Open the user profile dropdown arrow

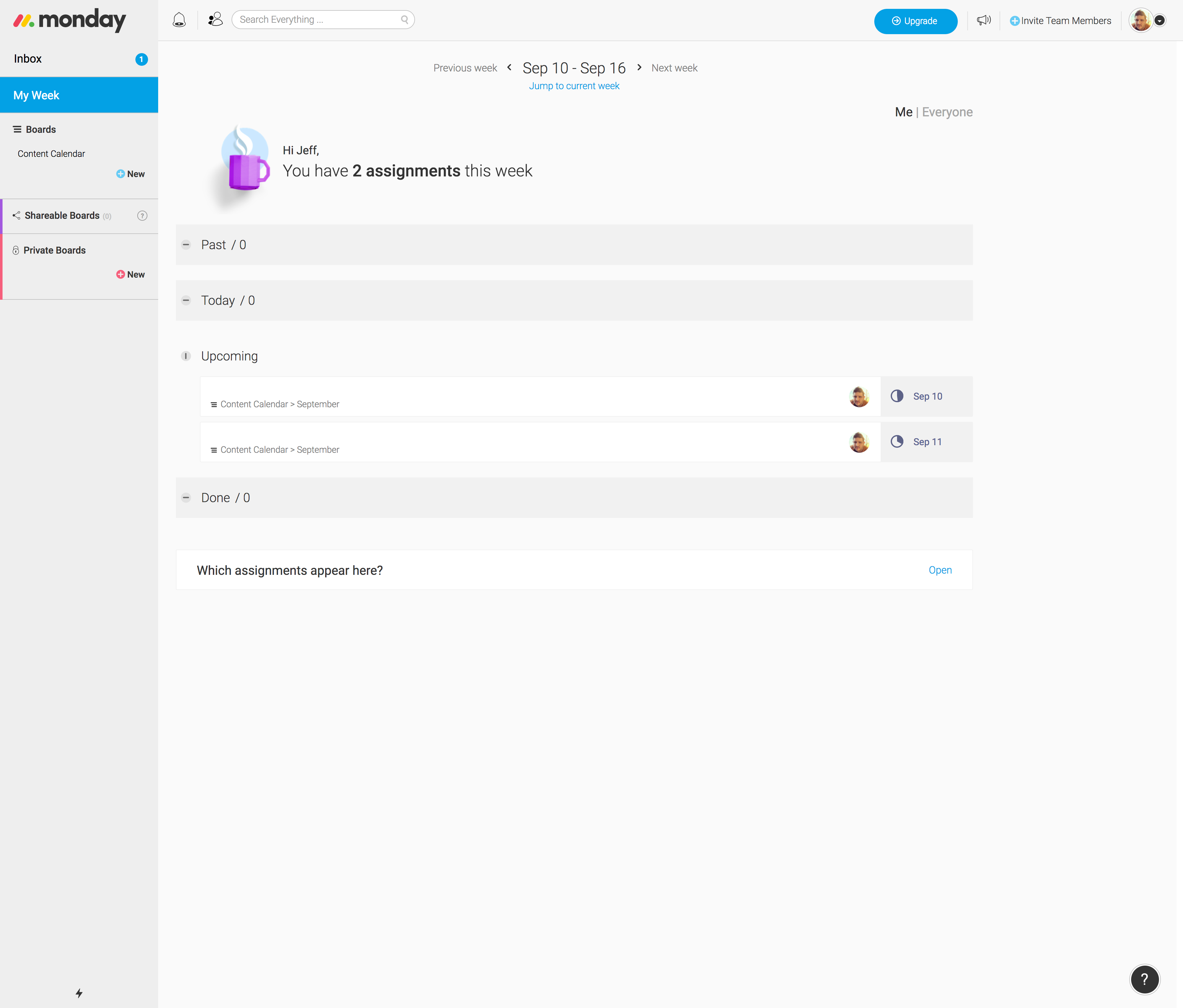pos(1160,21)
